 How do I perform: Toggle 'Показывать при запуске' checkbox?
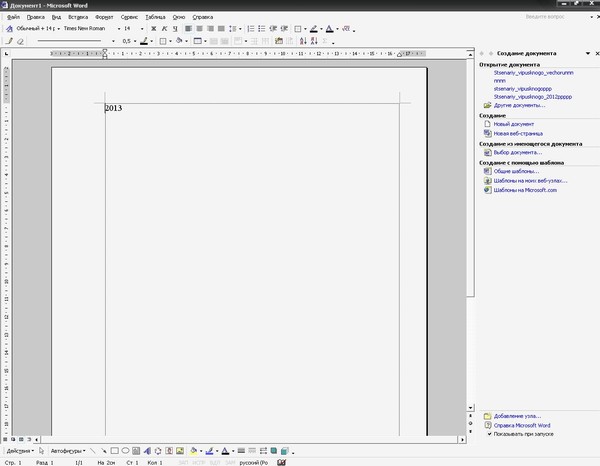489,434
